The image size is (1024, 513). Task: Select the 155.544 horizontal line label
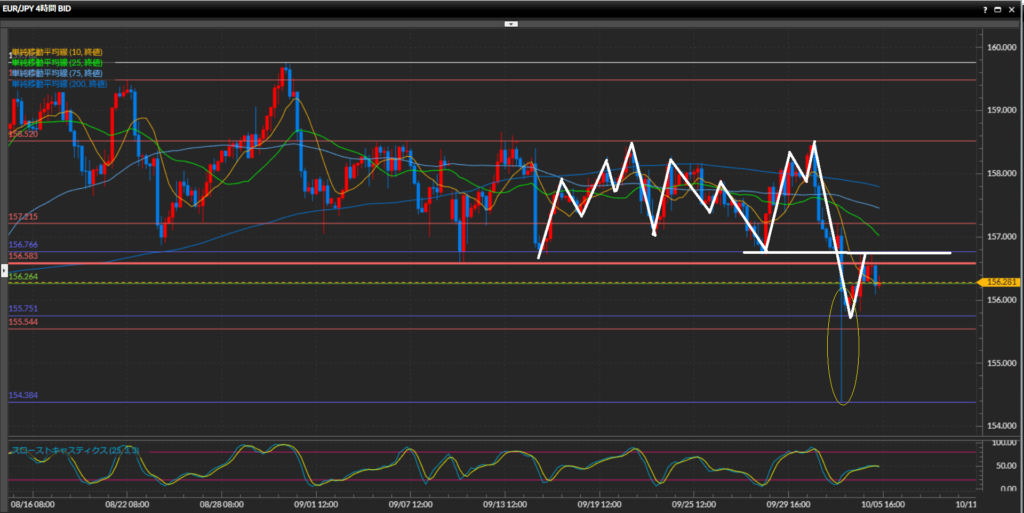[23, 322]
